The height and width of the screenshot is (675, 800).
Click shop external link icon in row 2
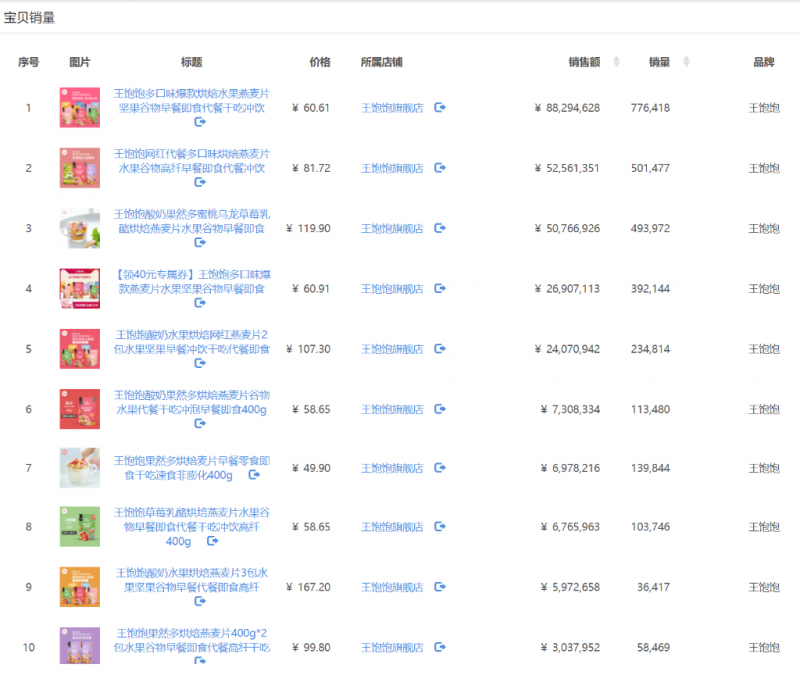(440, 168)
